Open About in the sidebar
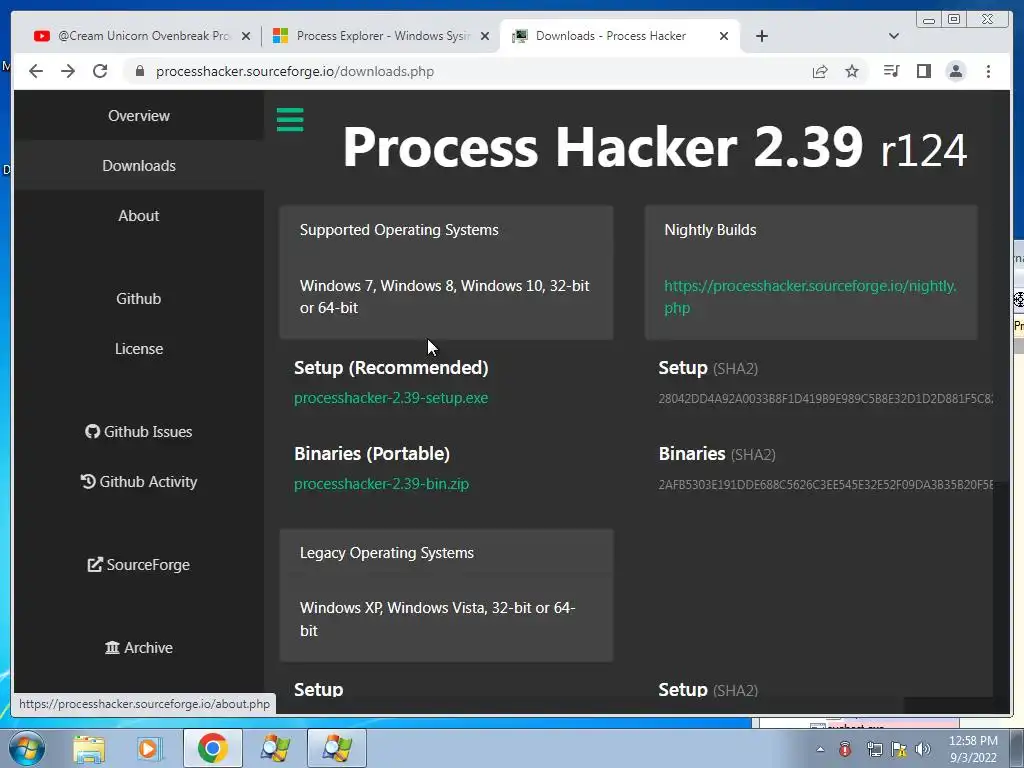The width and height of the screenshot is (1024, 768). pyautogui.click(x=139, y=216)
